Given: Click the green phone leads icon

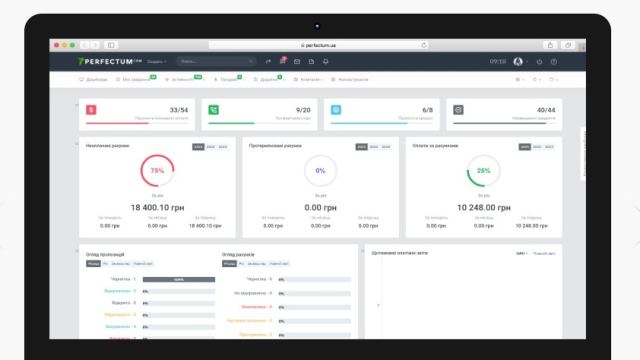Looking at the screenshot, I should pyautogui.click(x=213, y=110).
